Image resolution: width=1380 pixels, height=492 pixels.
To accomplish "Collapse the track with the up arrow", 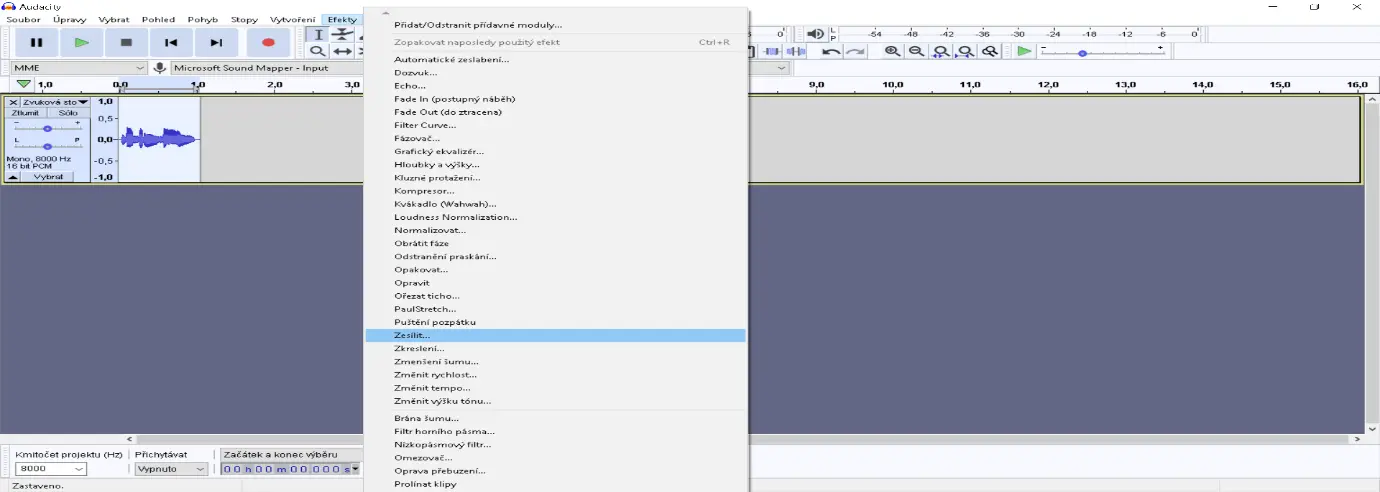I will [x=13, y=177].
